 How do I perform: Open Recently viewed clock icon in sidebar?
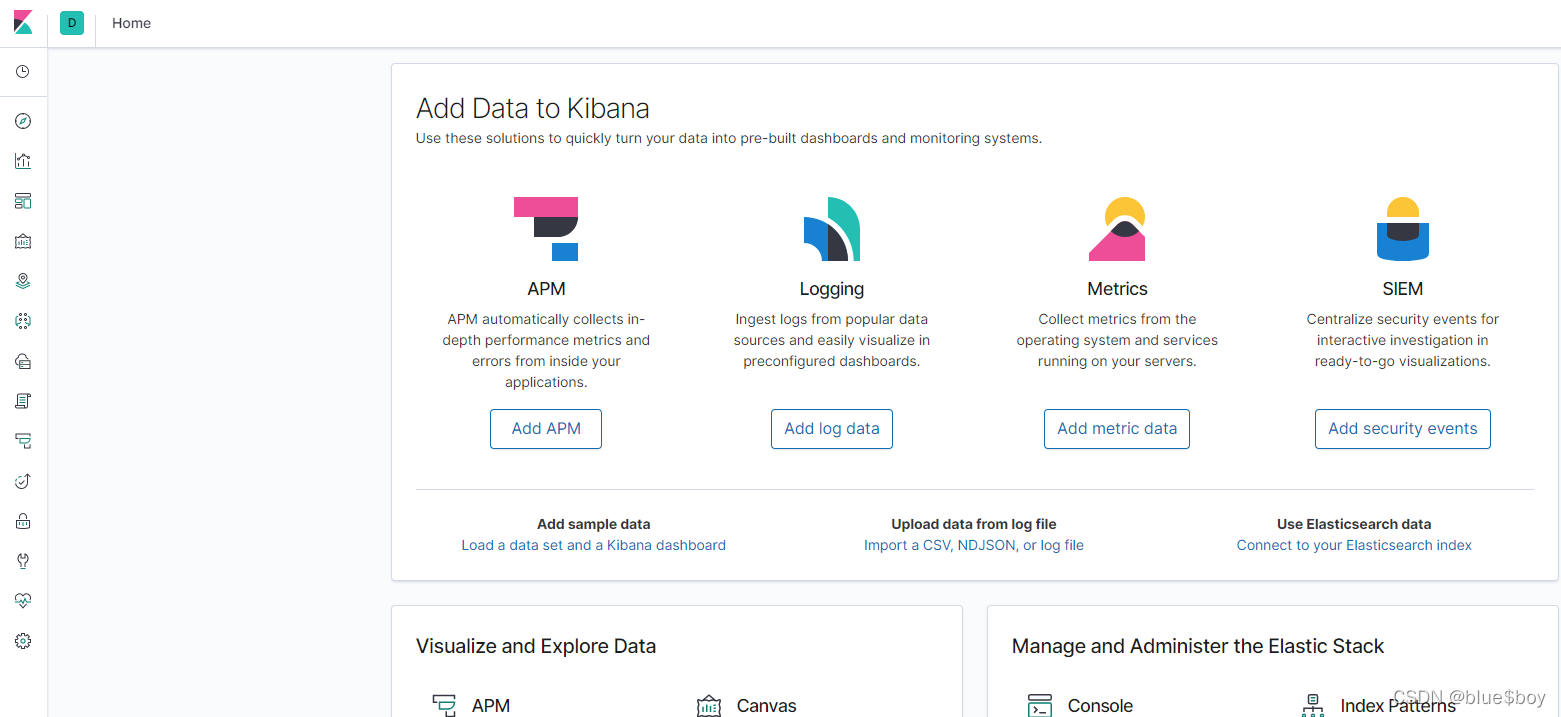[23, 72]
